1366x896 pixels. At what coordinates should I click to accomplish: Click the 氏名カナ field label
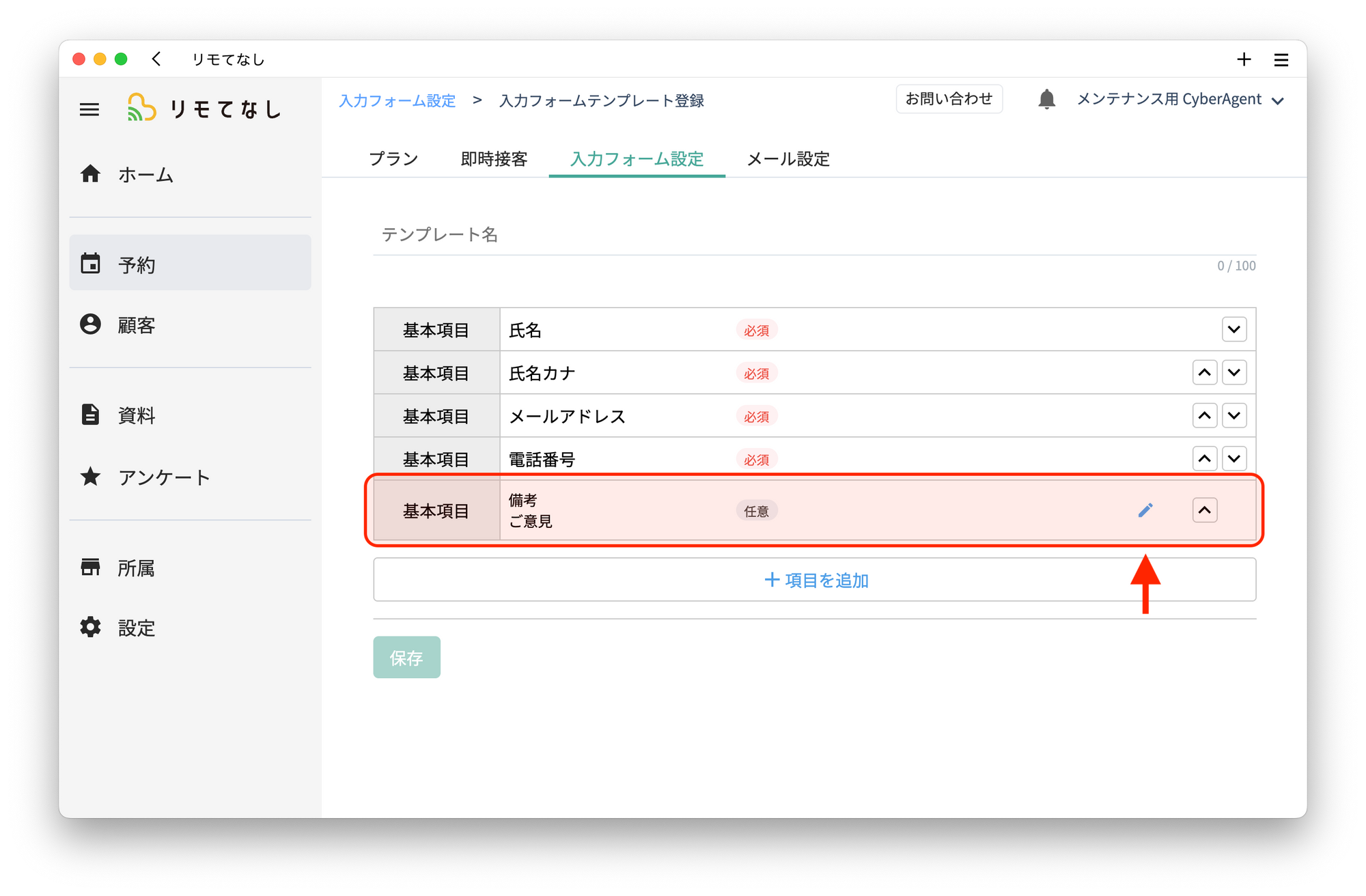(x=542, y=373)
